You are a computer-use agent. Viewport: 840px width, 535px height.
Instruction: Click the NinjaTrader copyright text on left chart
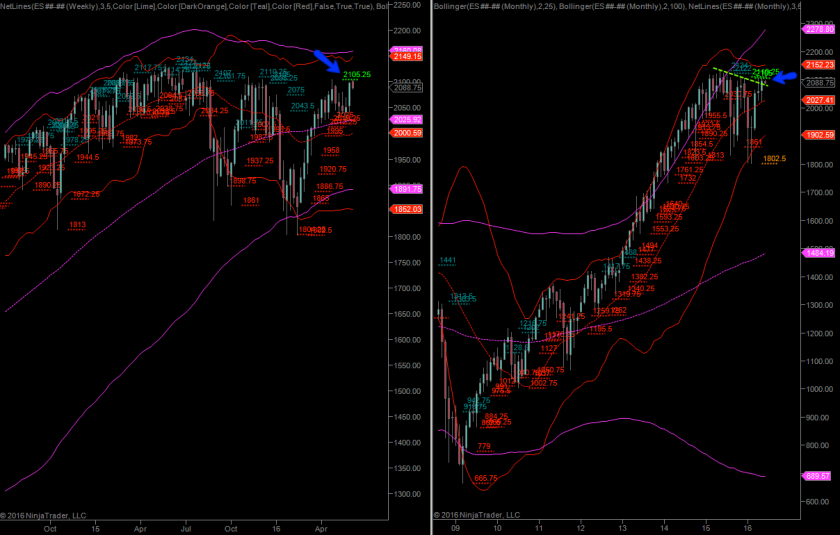coord(47,515)
